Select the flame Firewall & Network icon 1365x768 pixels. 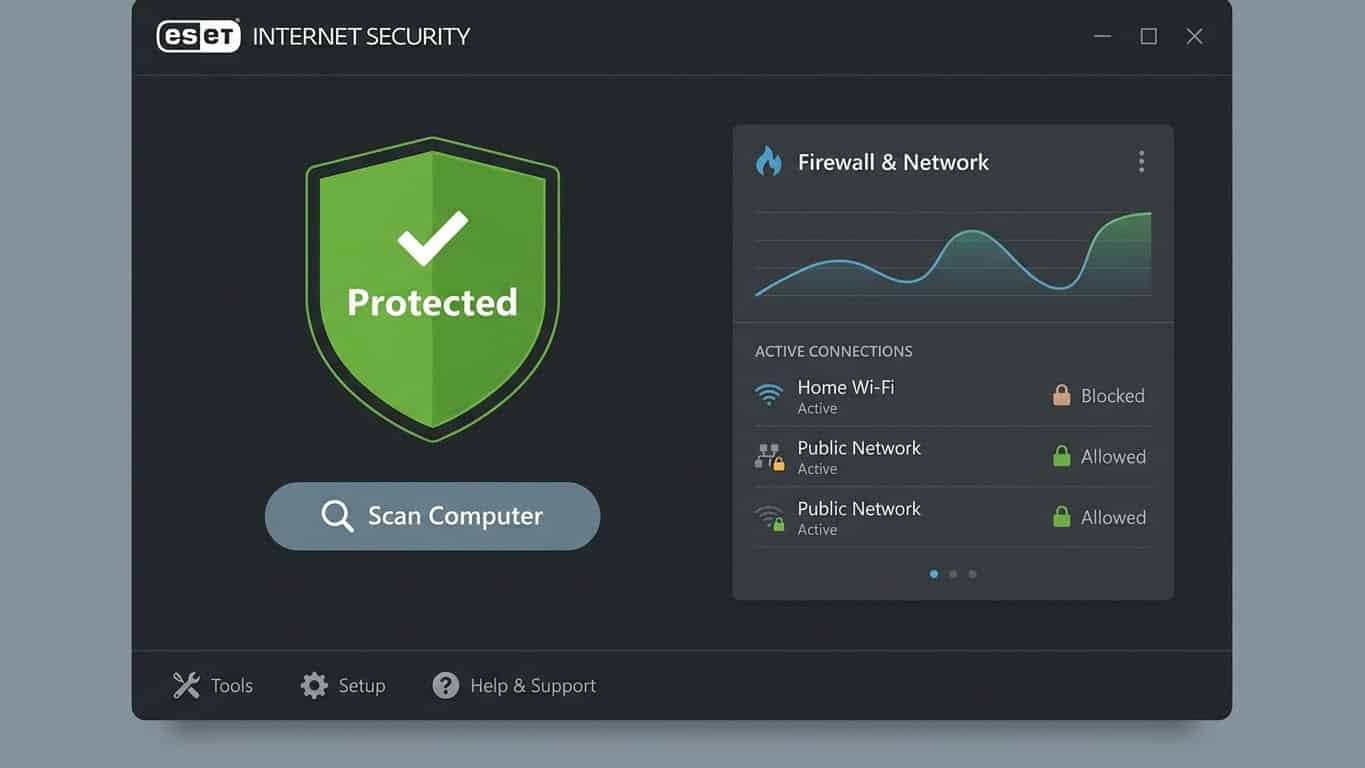click(x=768, y=161)
